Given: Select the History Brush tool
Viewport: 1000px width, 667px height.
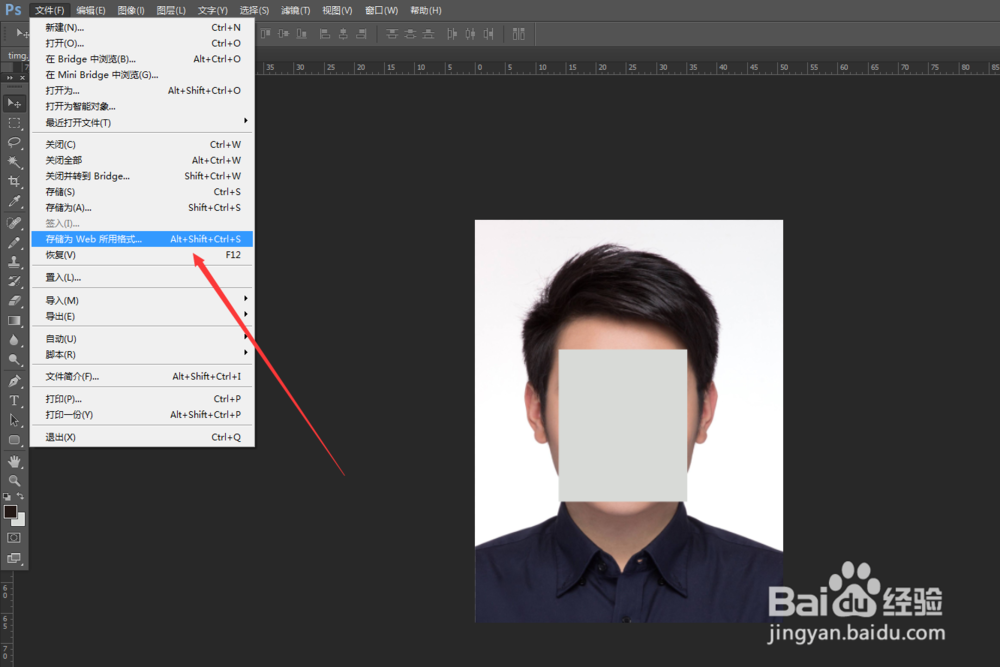Looking at the screenshot, I should coord(14,281).
